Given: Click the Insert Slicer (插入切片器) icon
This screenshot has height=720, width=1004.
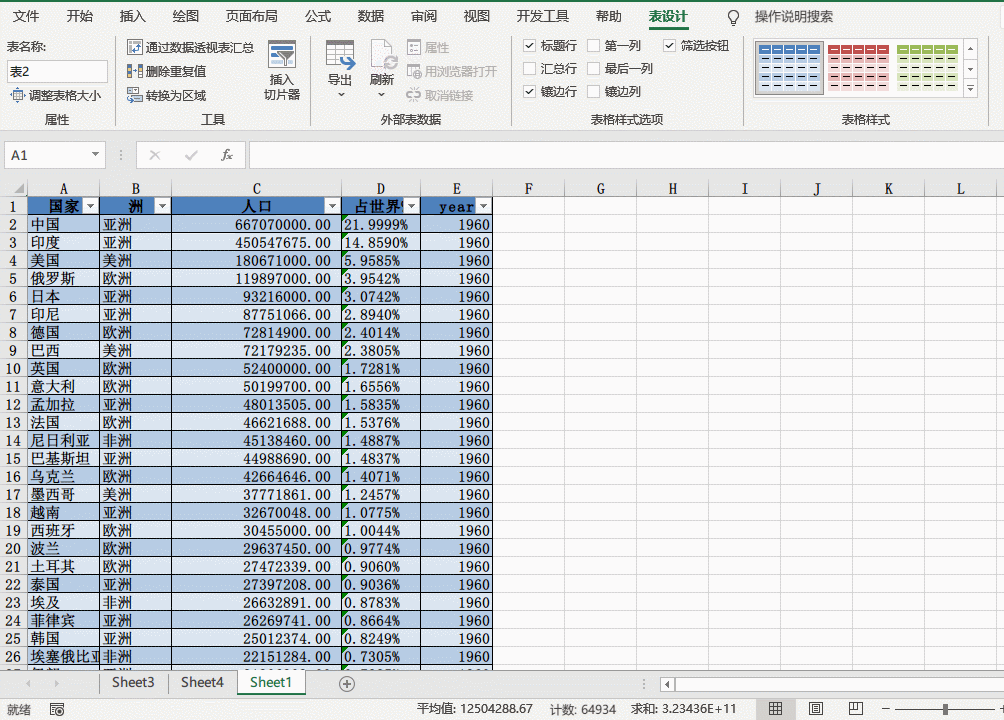Looking at the screenshot, I should [282, 54].
